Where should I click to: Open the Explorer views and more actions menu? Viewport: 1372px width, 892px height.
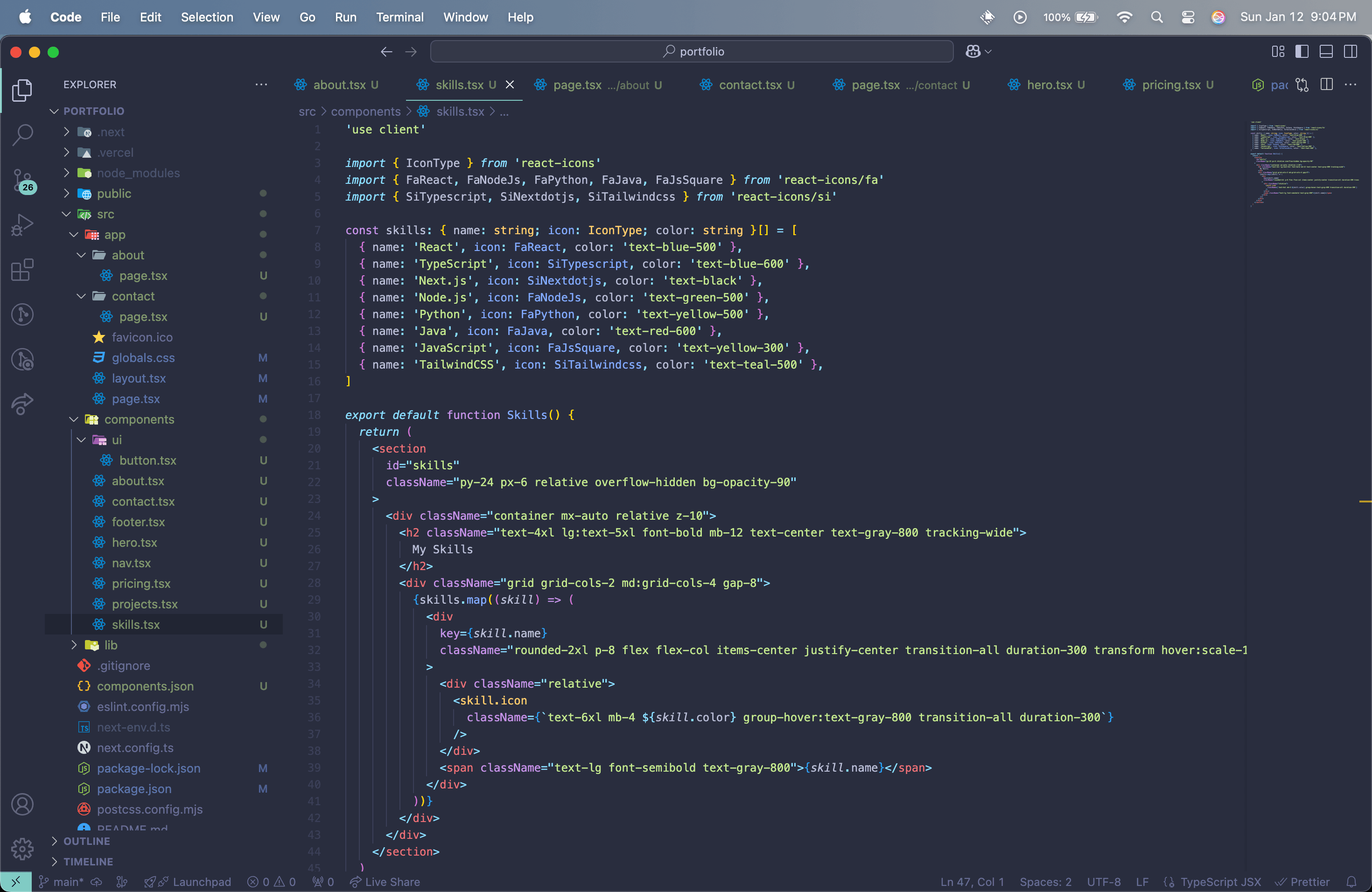click(261, 85)
